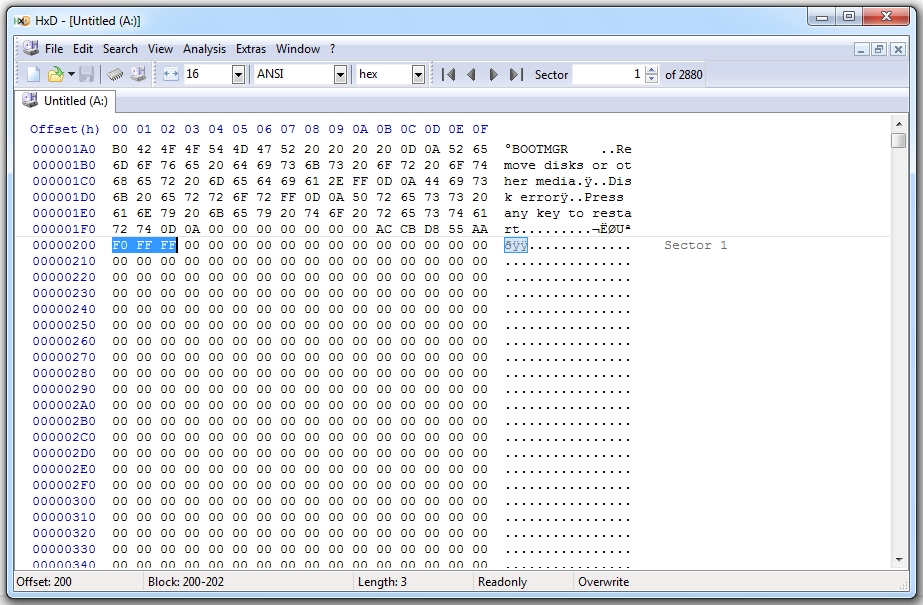This screenshot has width=923, height=605.
Task: Go to the next sector
Action: point(493,75)
